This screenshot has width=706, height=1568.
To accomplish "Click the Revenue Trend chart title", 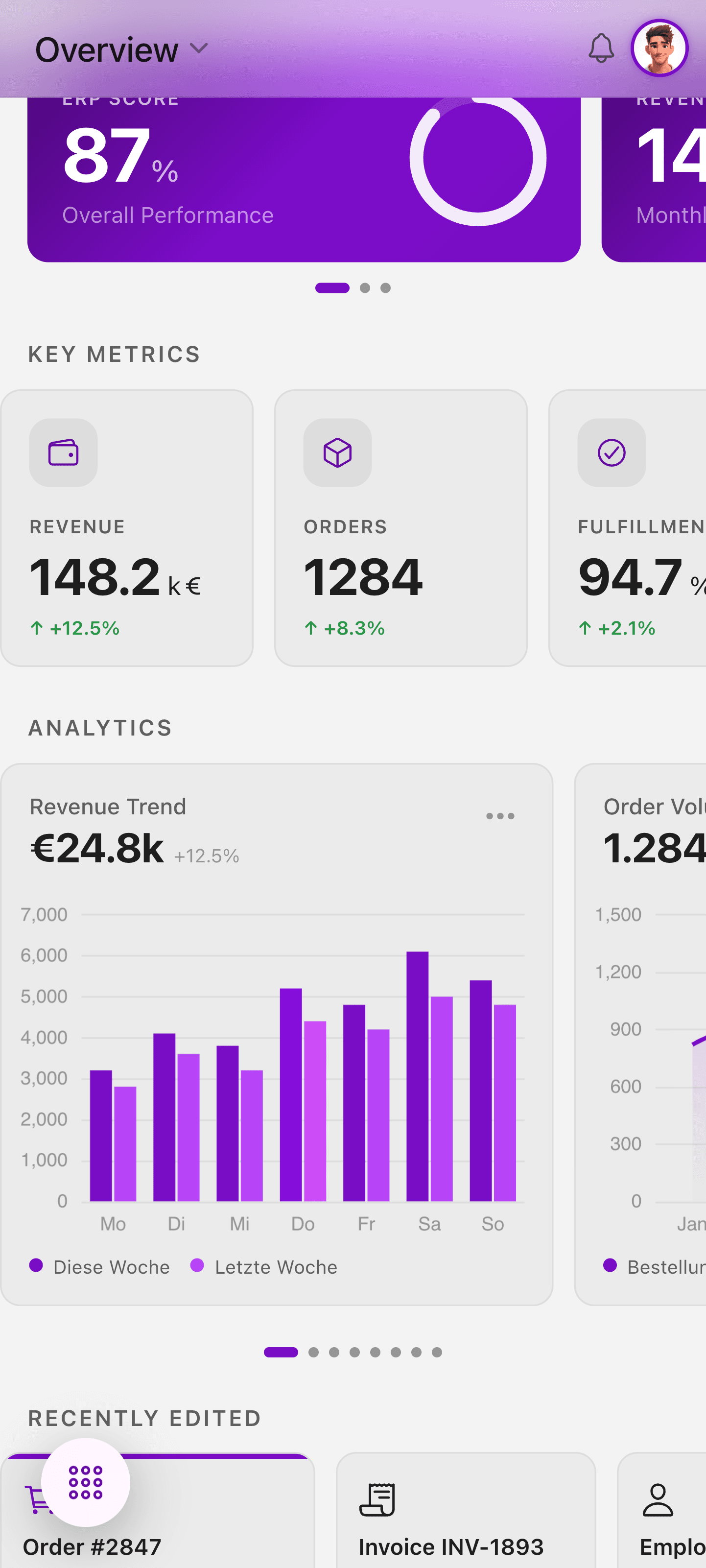I will [108, 806].
